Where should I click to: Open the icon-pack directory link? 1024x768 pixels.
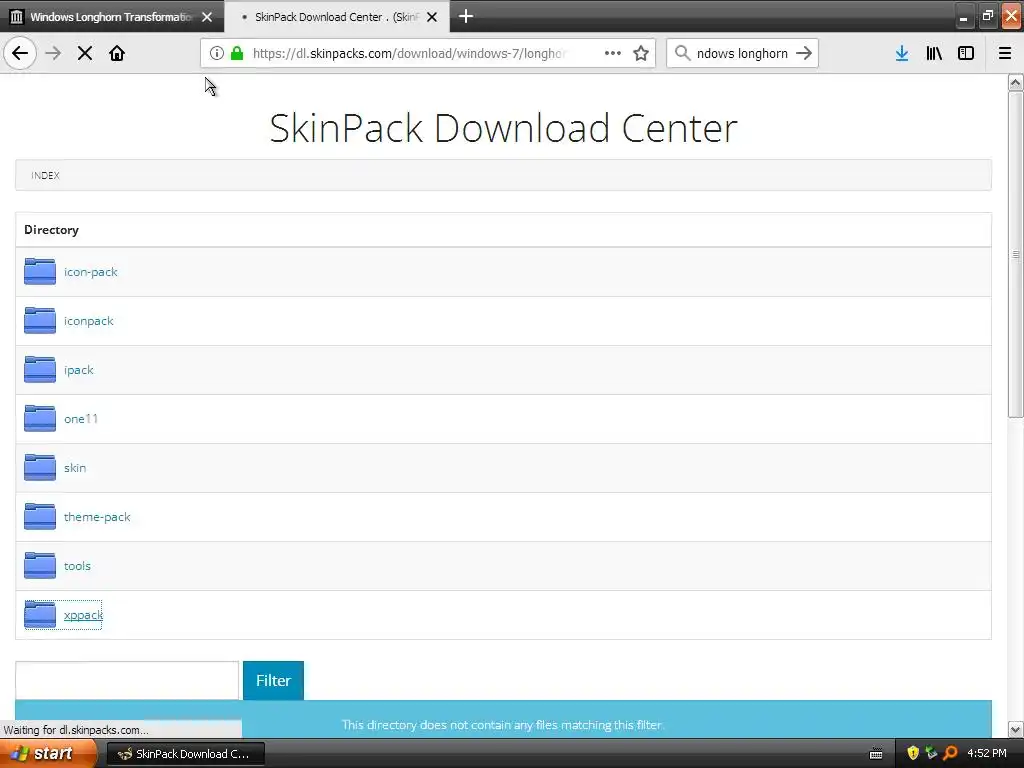click(91, 272)
